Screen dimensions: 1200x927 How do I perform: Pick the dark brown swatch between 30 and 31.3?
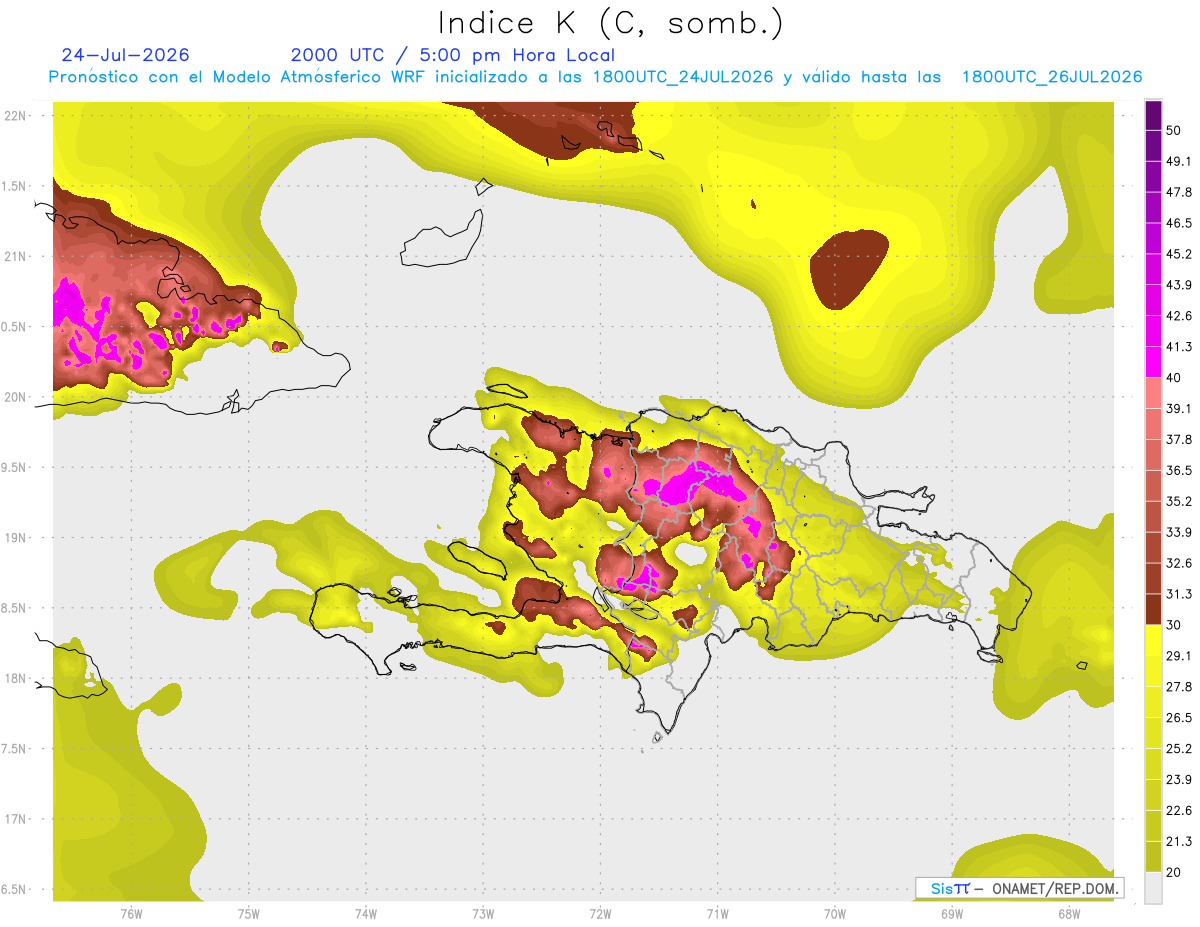(1153, 609)
